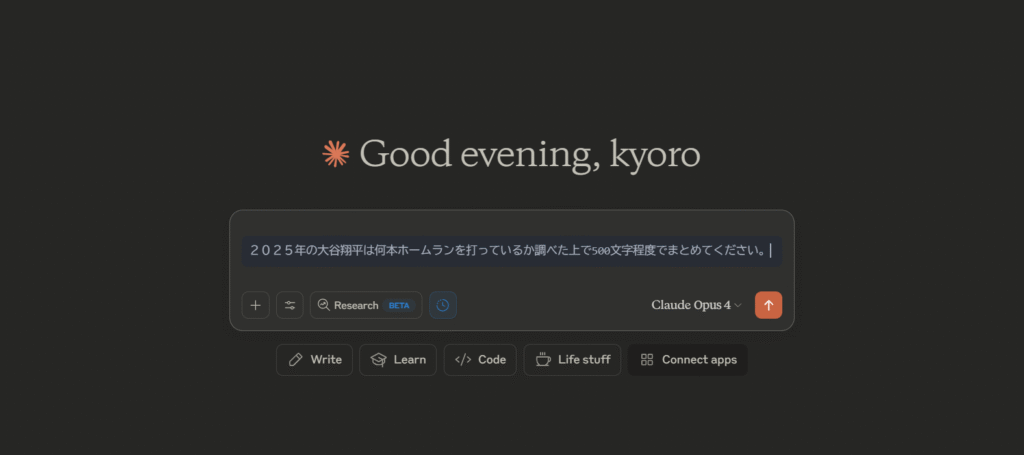Select the Code suggestion chip
Image resolution: width=1024 pixels, height=455 pixels.
tap(480, 360)
